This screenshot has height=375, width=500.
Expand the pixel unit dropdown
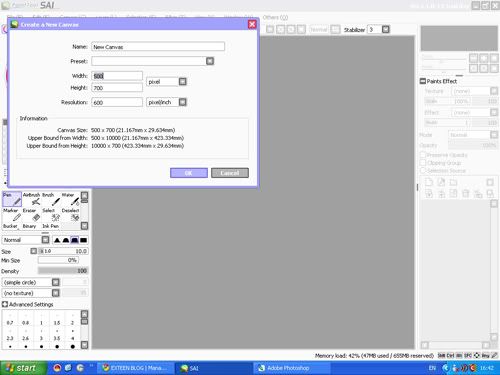[183, 82]
